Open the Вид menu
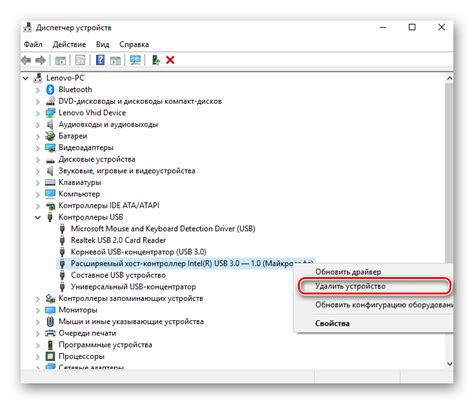This screenshot has height=404, width=474. [x=102, y=44]
